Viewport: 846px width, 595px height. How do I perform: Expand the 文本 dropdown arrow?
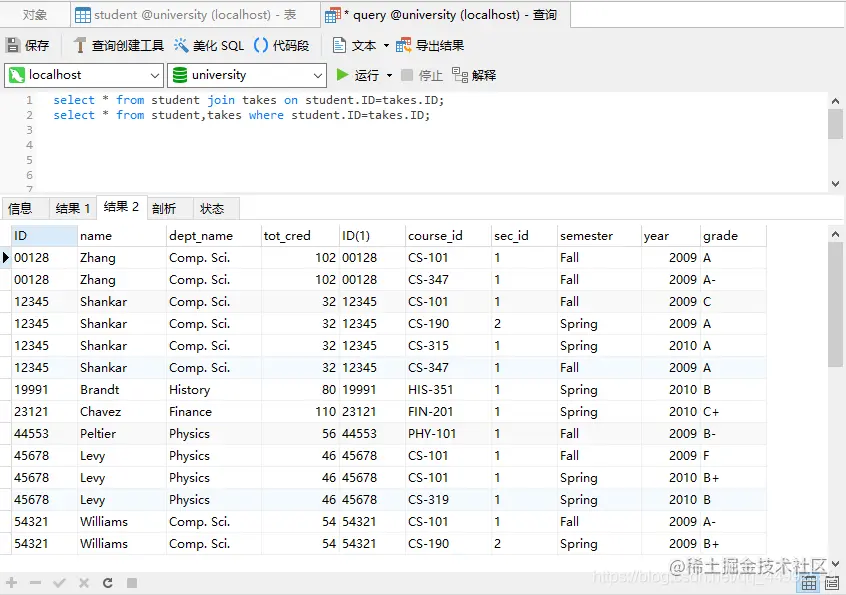coord(386,45)
